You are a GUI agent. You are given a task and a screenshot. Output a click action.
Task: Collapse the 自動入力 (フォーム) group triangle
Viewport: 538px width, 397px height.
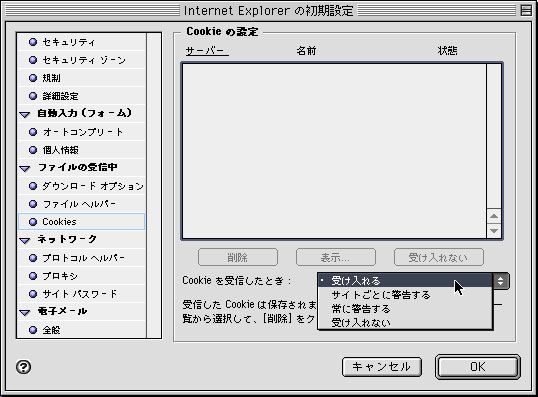pyautogui.click(x=25, y=114)
